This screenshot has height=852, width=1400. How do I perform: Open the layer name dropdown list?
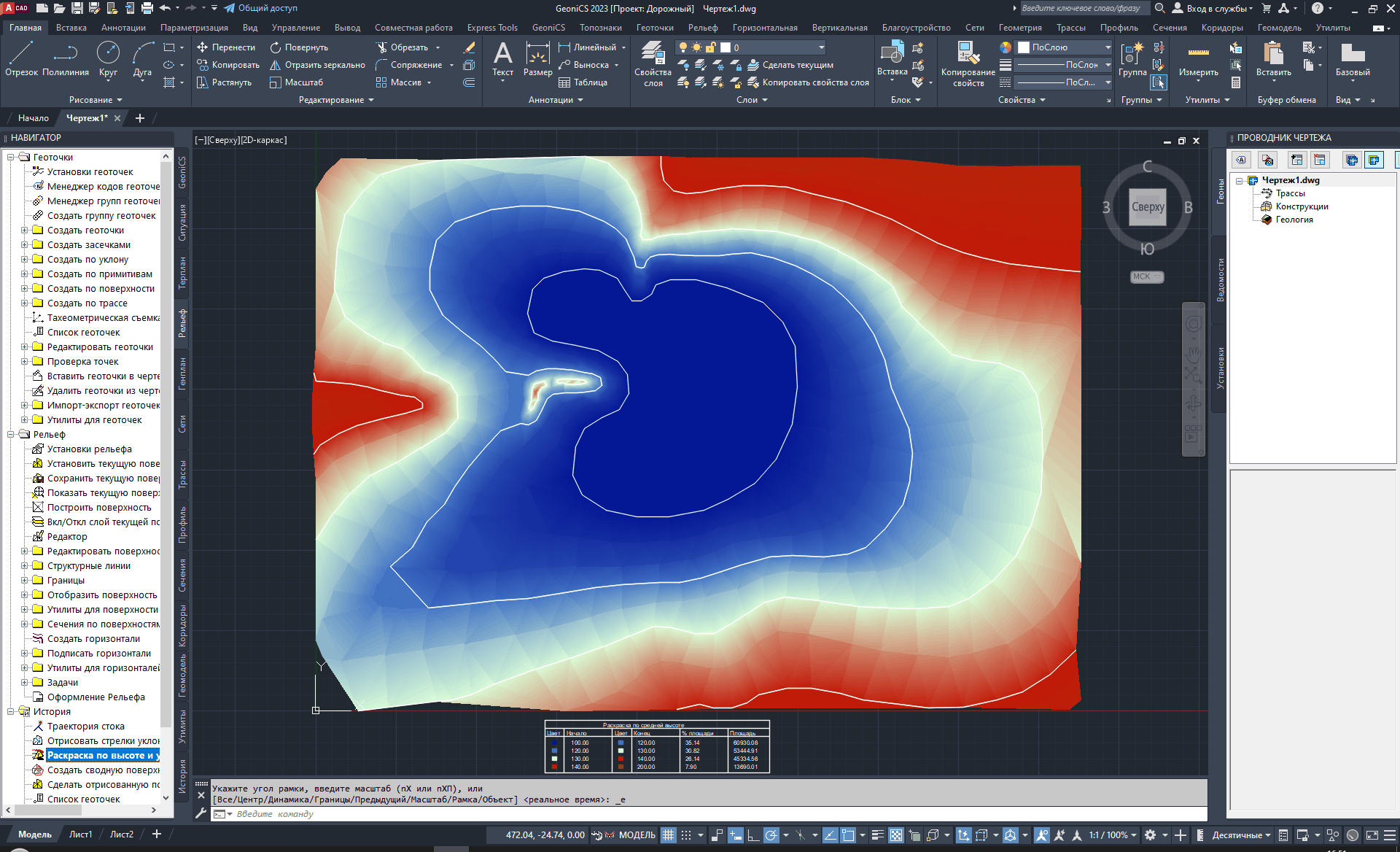pyautogui.click(x=822, y=47)
